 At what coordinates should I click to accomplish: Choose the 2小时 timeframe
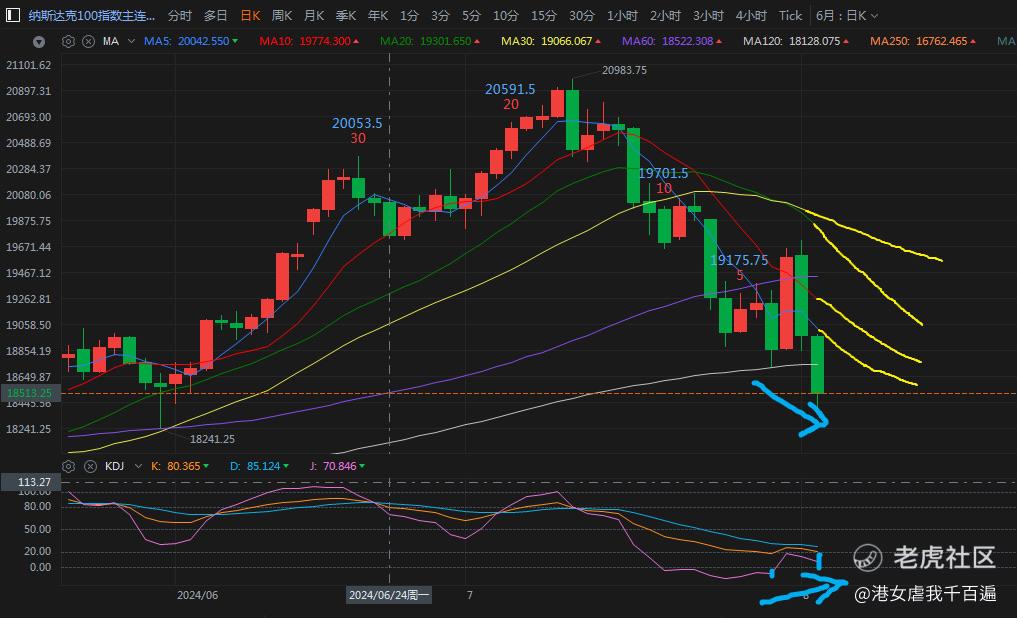(665, 16)
